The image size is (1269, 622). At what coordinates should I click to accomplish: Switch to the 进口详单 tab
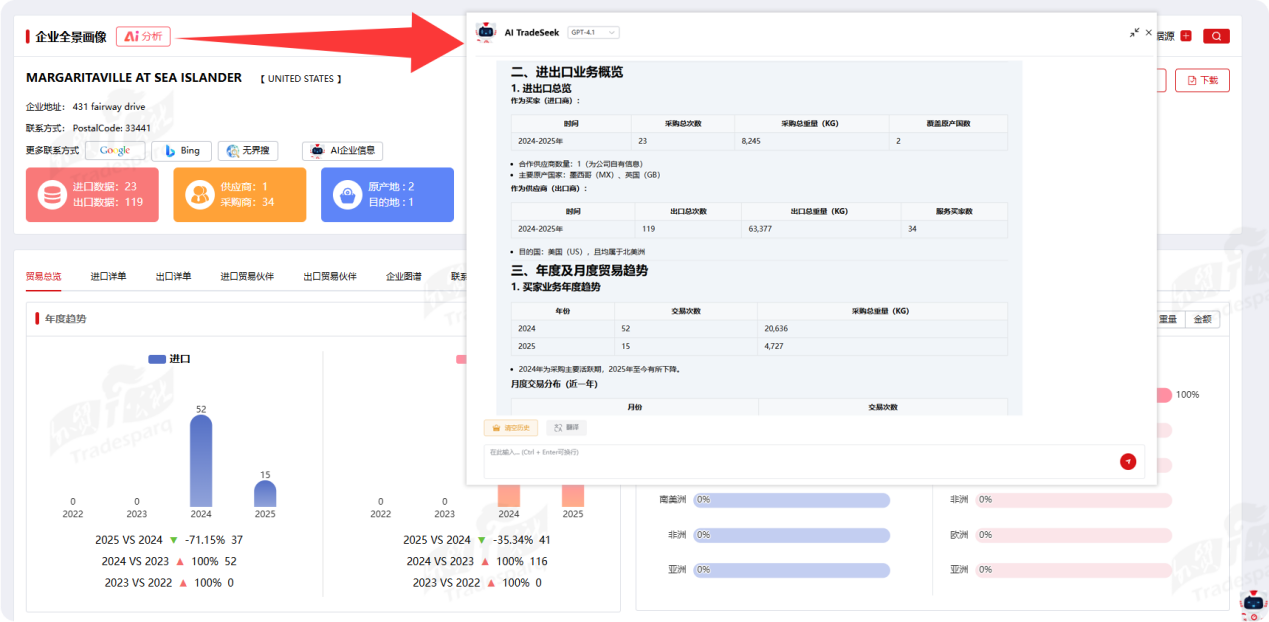coord(108,276)
